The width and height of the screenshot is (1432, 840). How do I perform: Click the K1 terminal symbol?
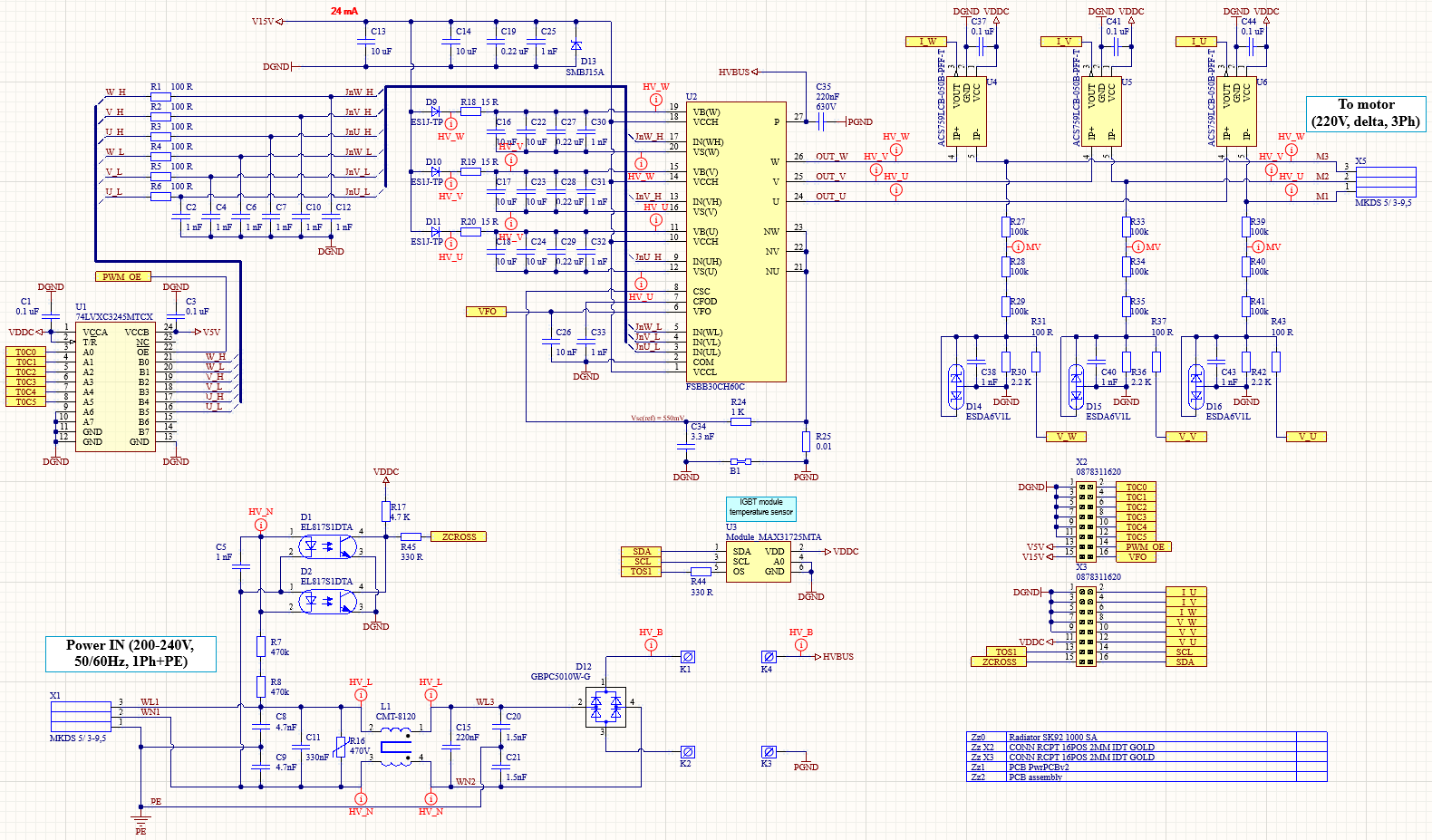click(x=688, y=657)
